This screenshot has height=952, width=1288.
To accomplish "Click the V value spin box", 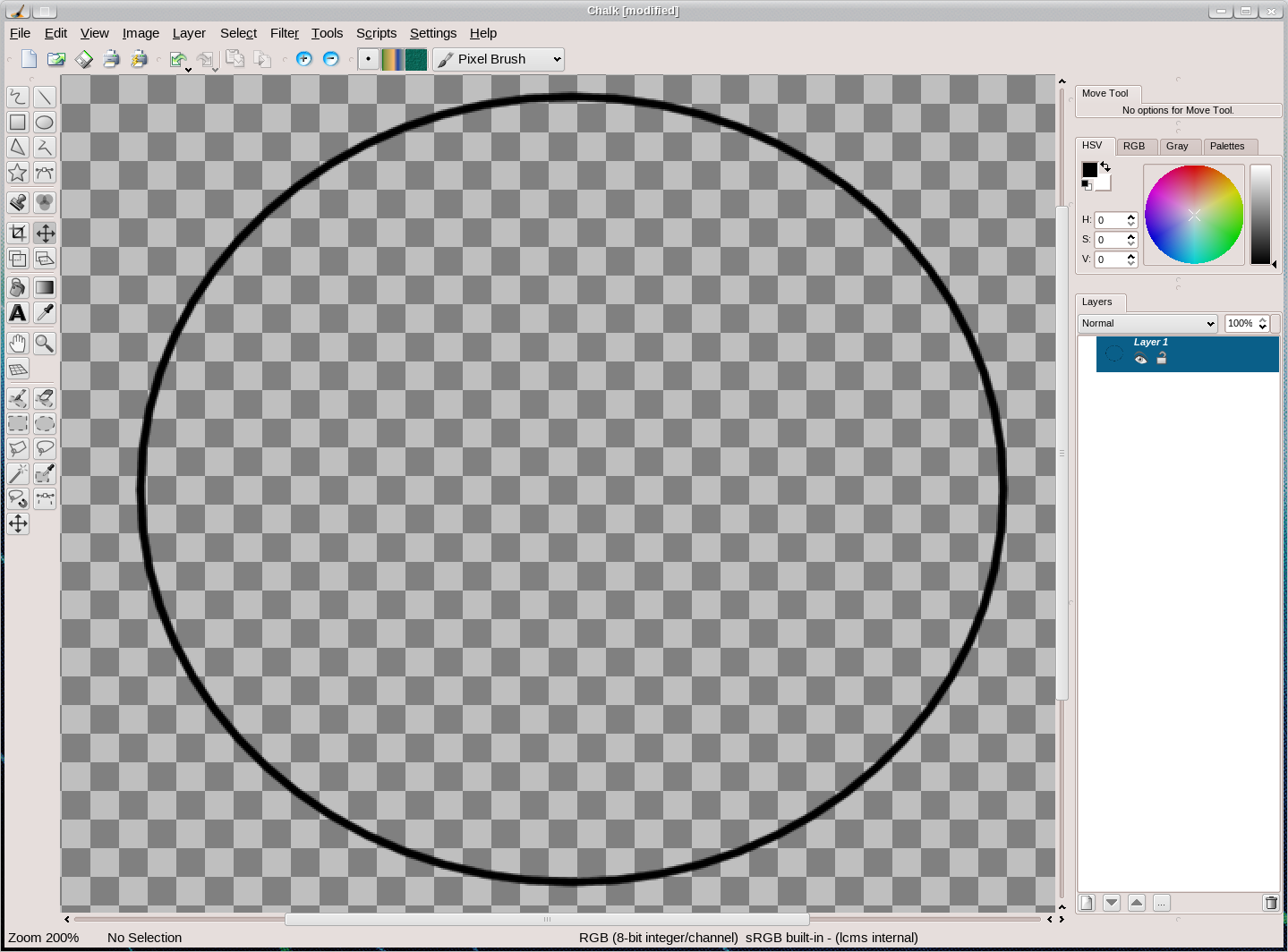I will (x=1115, y=259).
